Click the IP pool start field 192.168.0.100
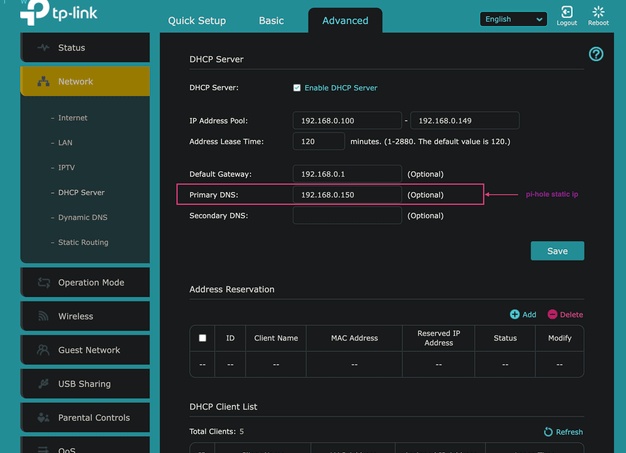This screenshot has height=453, width=626. [x=347, y=121]
